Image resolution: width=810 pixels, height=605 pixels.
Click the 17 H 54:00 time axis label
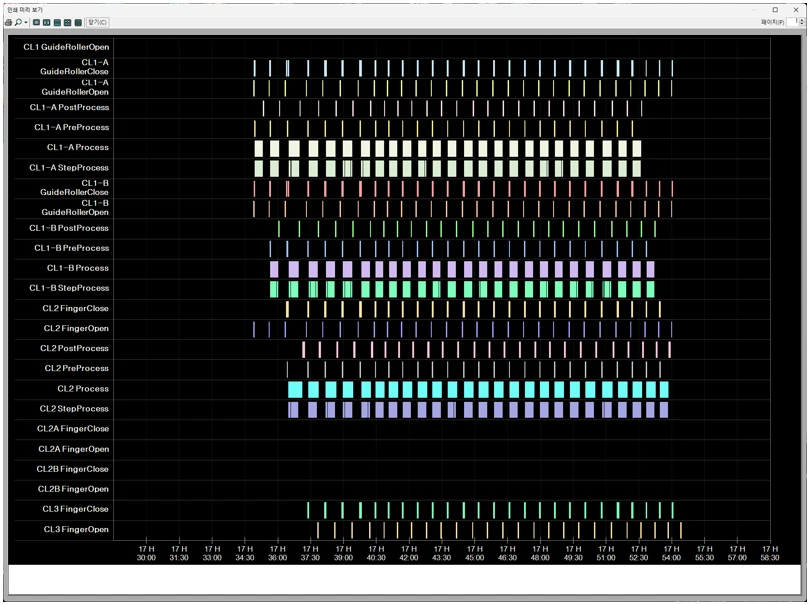pyautogui.click(x=672, y=553)
